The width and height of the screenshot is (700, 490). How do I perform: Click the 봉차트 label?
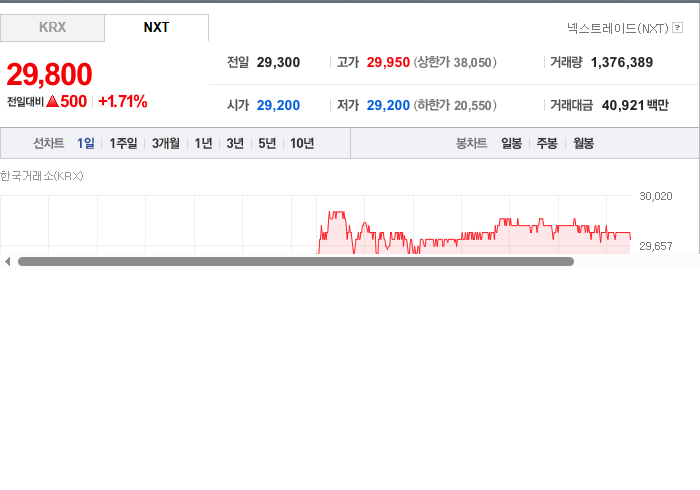coord(471,143)
